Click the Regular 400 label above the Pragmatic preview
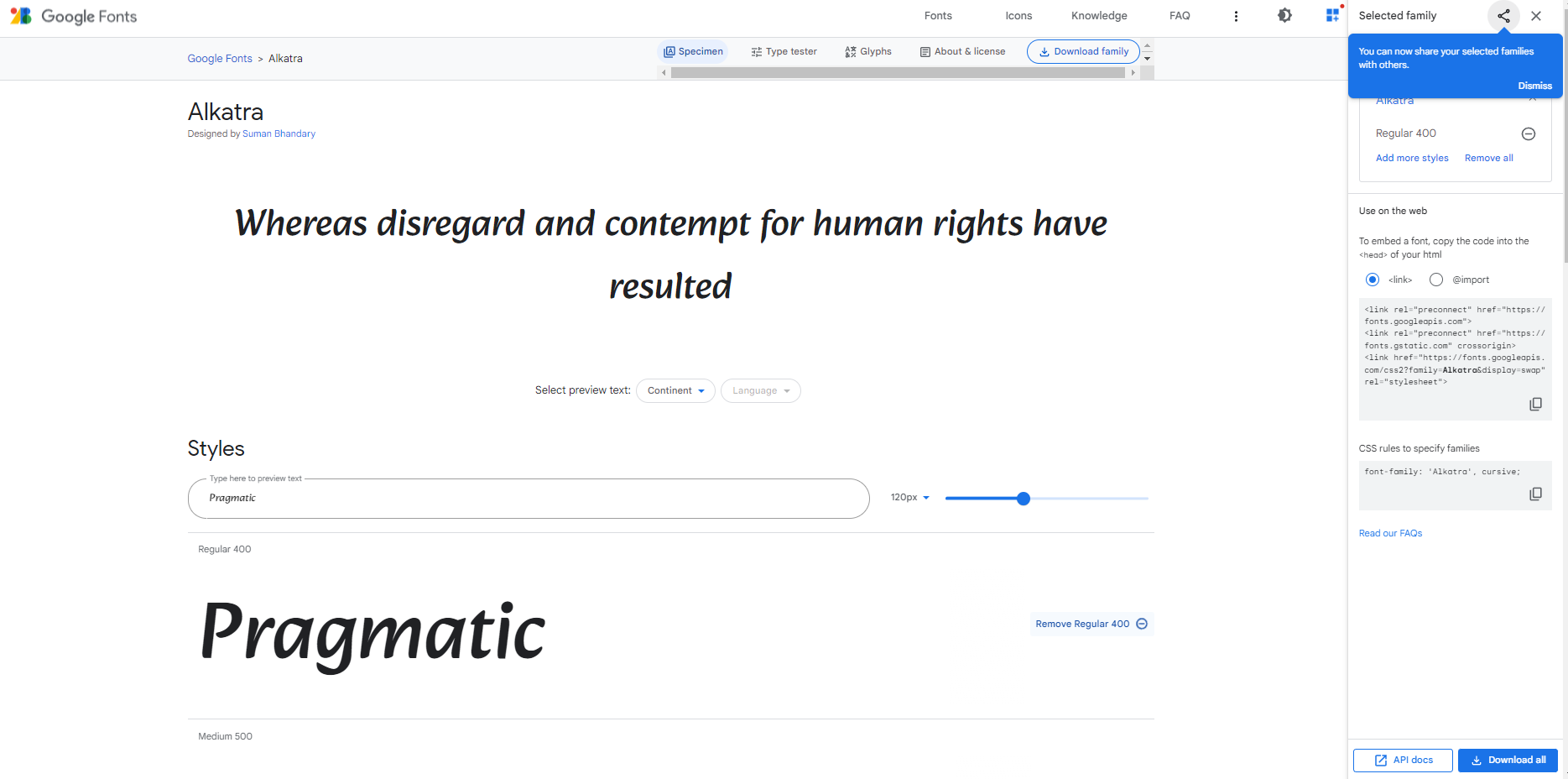This screenshot has width=1568, height=779. (224, 549)
